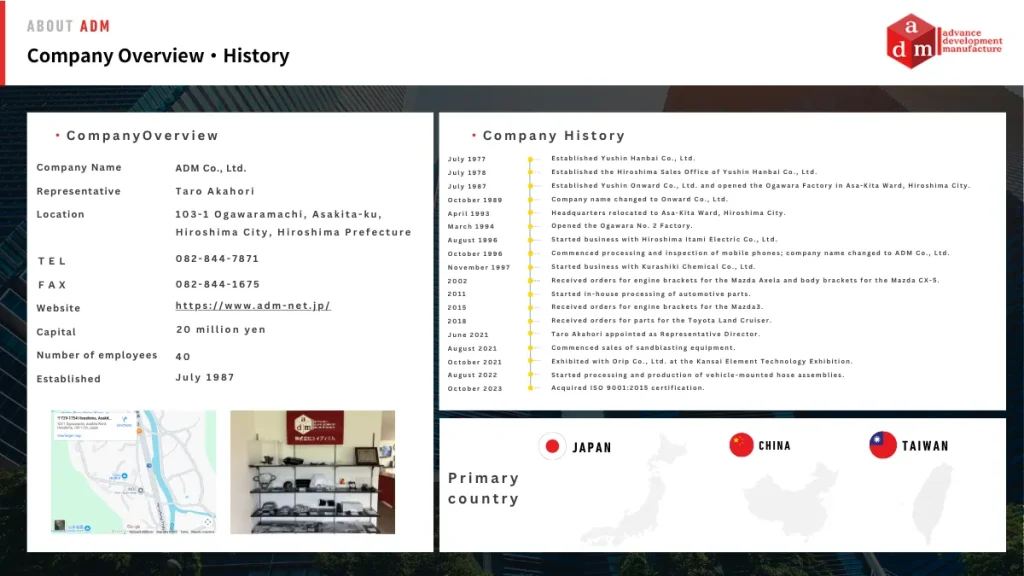
Task: Click the TEL number 082-844-7871
Action: pyautogui.click(x=217, y=259)
